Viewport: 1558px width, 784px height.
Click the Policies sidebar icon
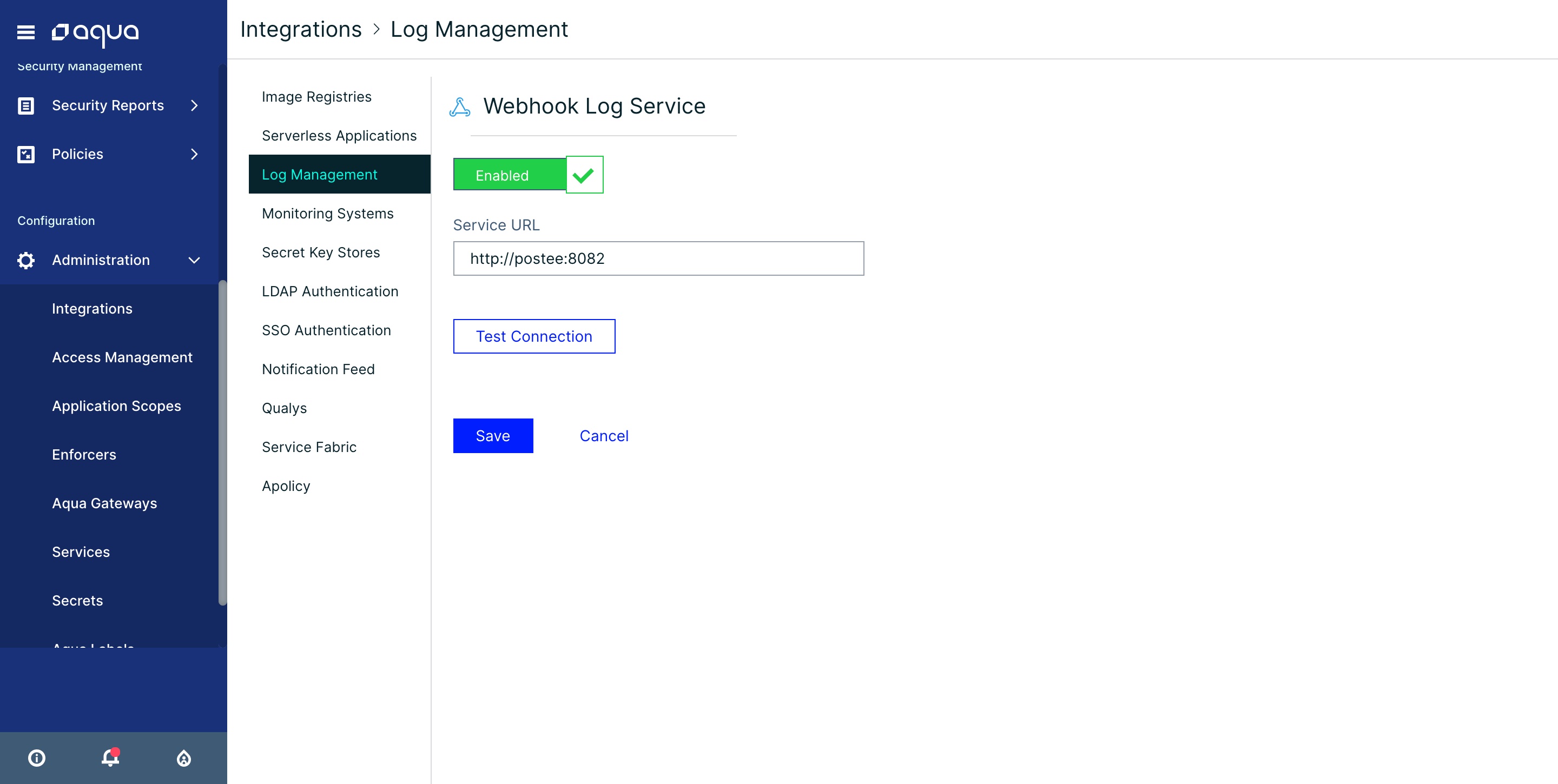[26, 154]
